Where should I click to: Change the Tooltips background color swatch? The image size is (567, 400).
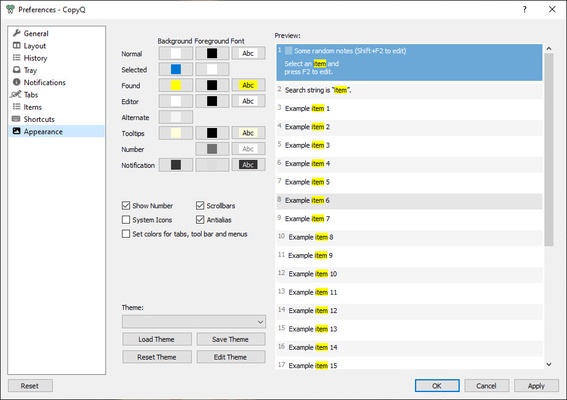click(176, 133)
